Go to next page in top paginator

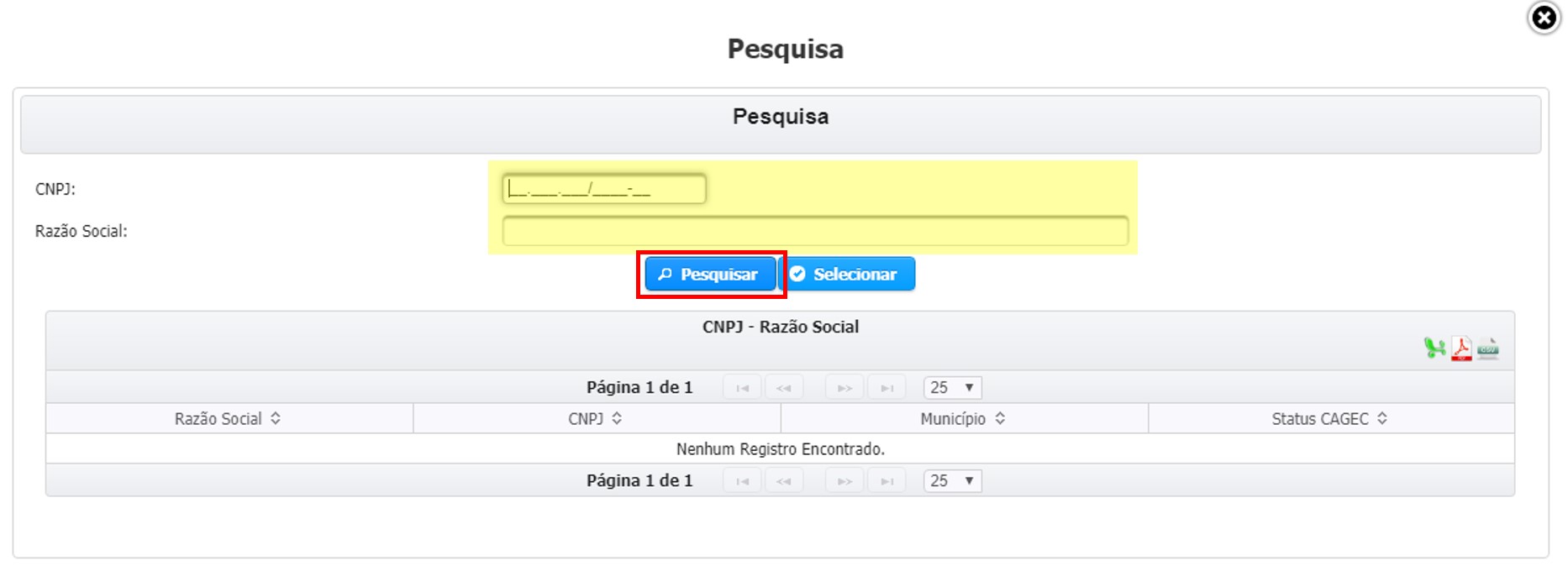(x=845, y=387)
